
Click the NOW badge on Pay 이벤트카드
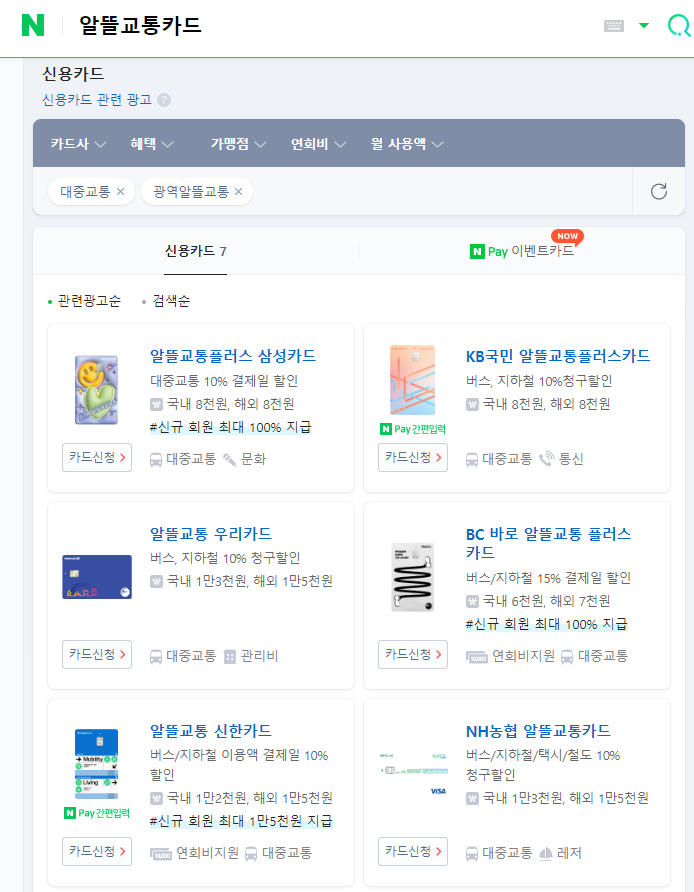[x=567, y=236]
